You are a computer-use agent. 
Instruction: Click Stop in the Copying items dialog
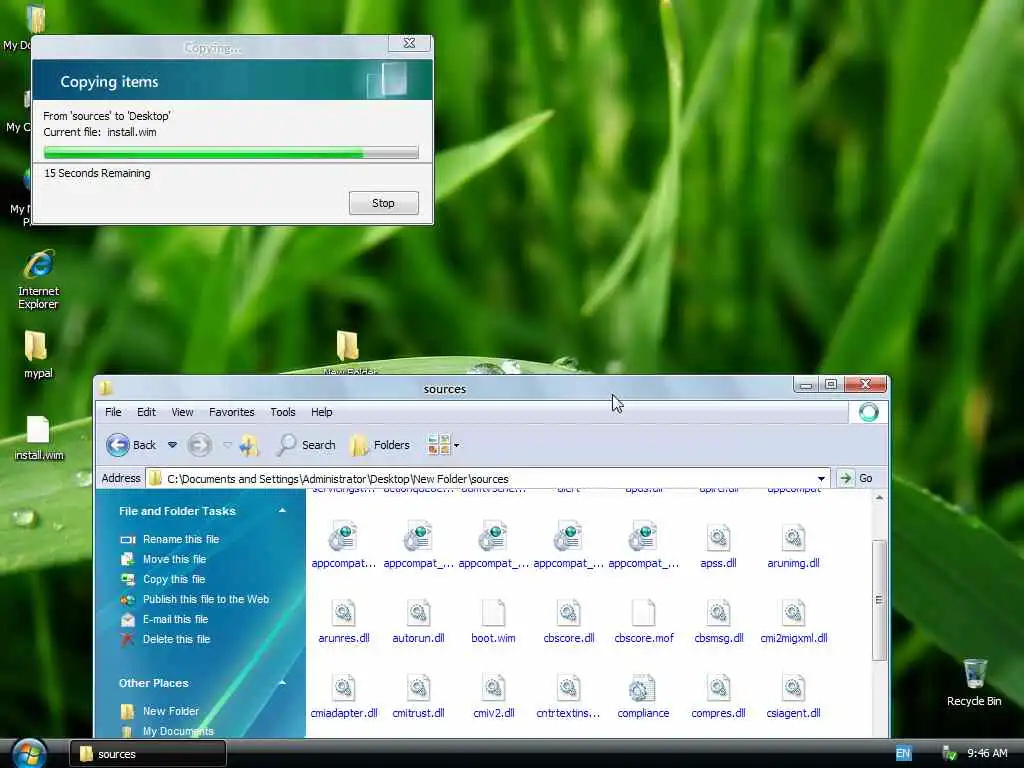(x=383, y=203)
